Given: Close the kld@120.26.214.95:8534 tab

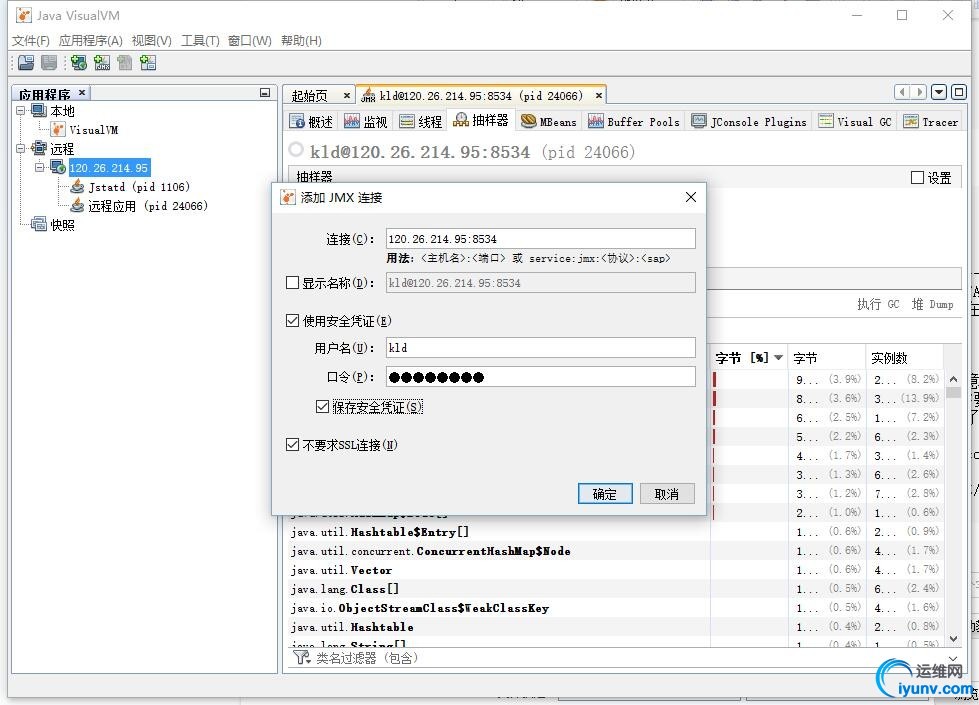Looking at the screenshot, I should click(598, 96).
